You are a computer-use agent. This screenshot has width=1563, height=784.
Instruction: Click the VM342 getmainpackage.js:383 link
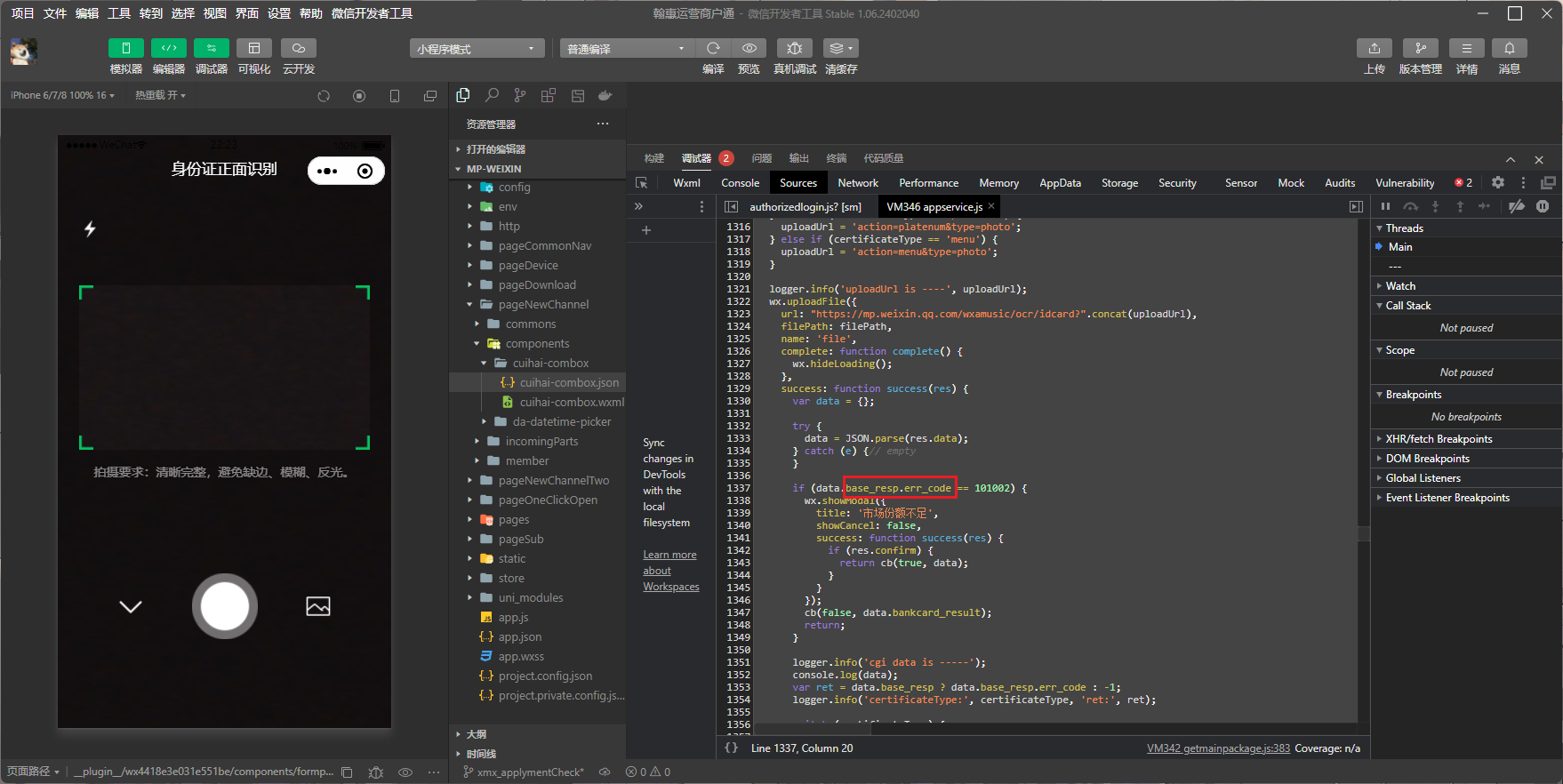pyautogui.click(x=1218, y=748)
